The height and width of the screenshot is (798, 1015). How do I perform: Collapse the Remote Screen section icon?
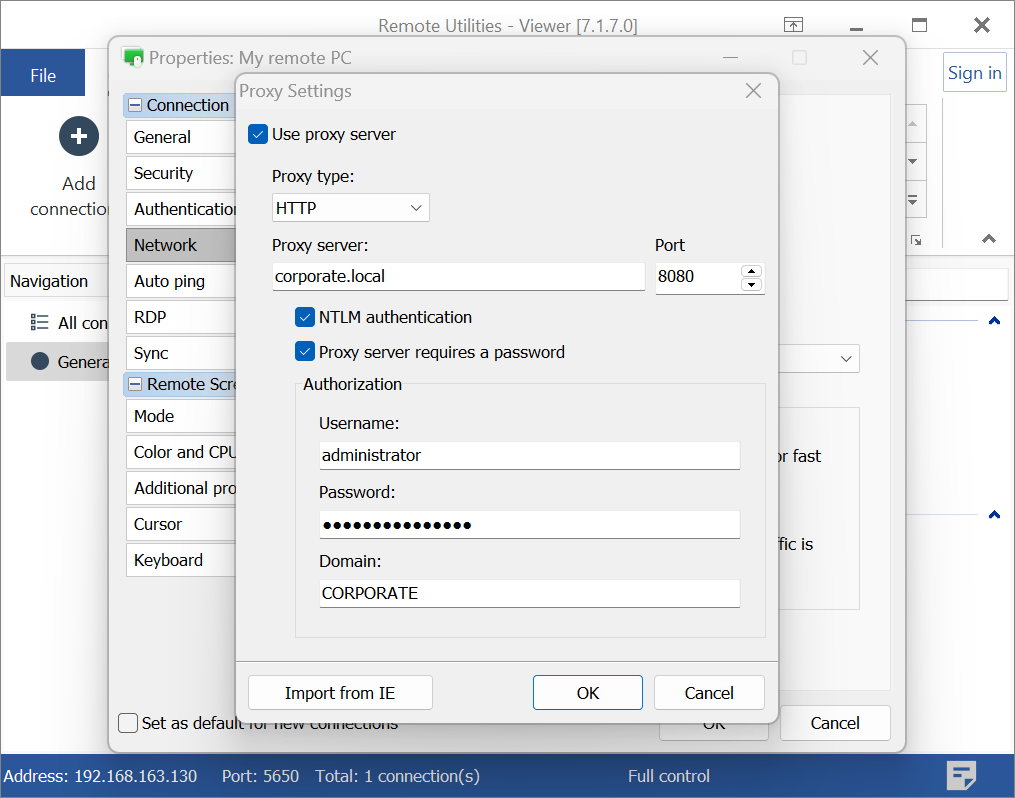[x=135, y=384]
